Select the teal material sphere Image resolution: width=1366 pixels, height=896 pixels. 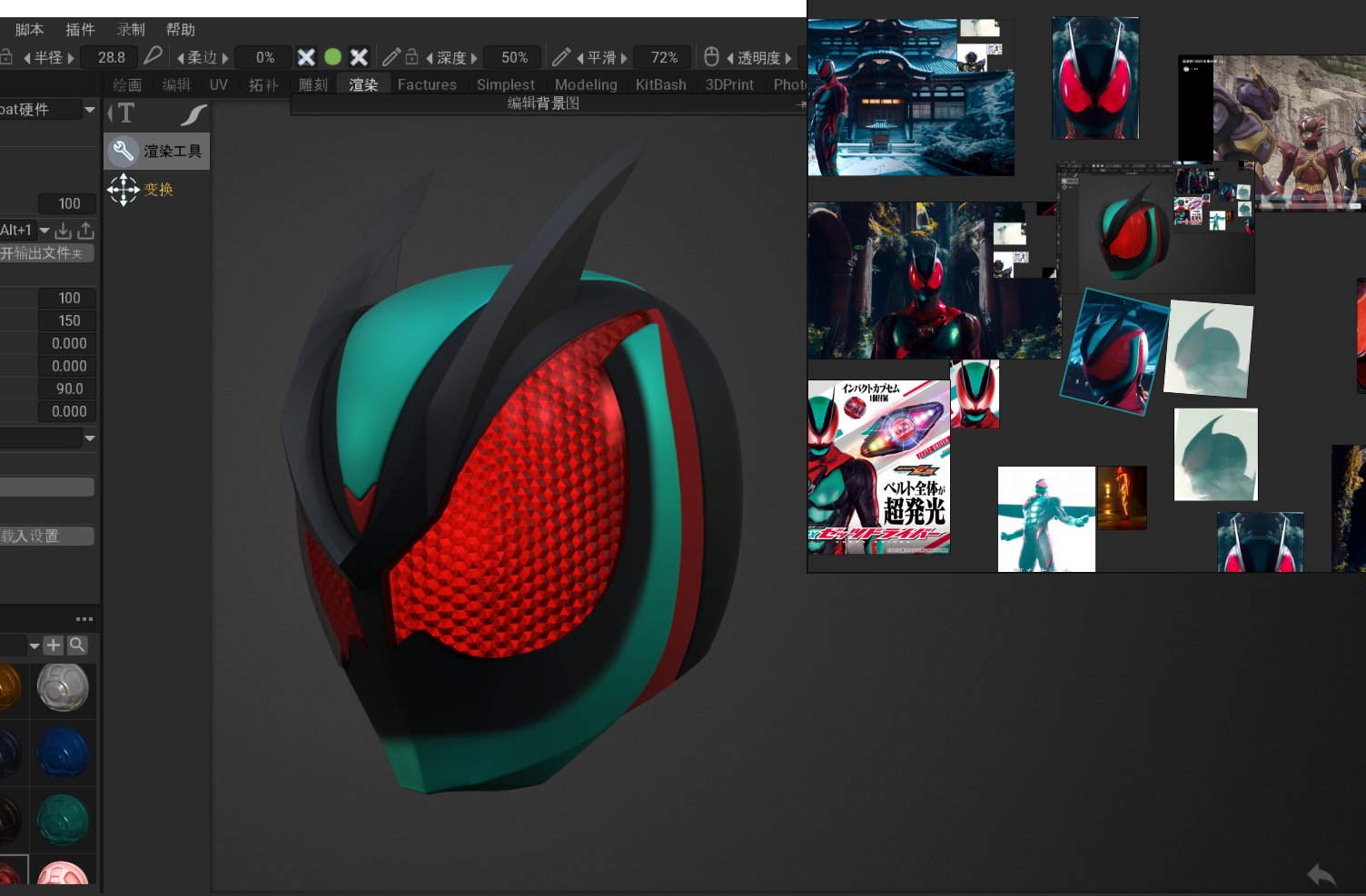(x=63, y=819)
